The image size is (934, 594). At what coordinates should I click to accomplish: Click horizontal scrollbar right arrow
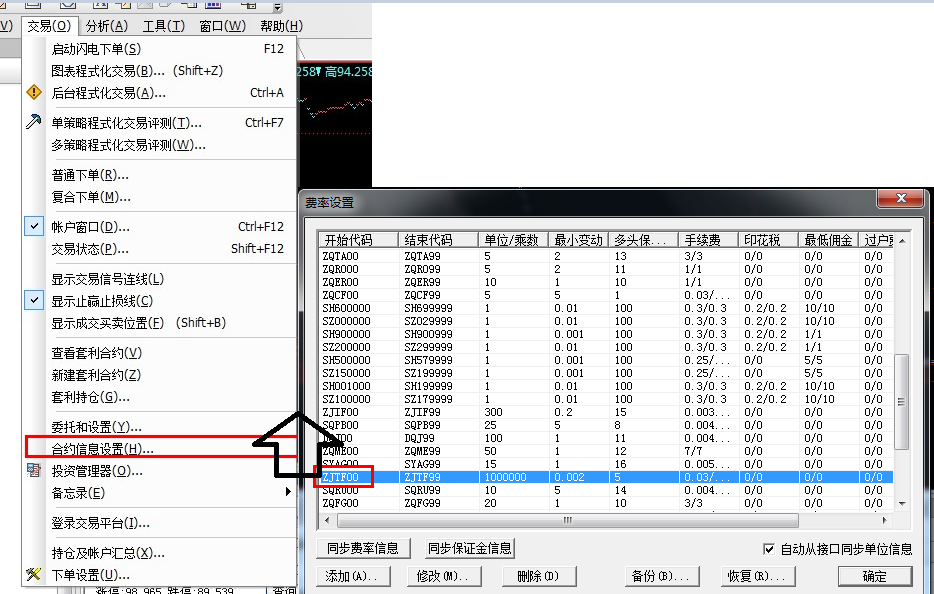point(886,520)
